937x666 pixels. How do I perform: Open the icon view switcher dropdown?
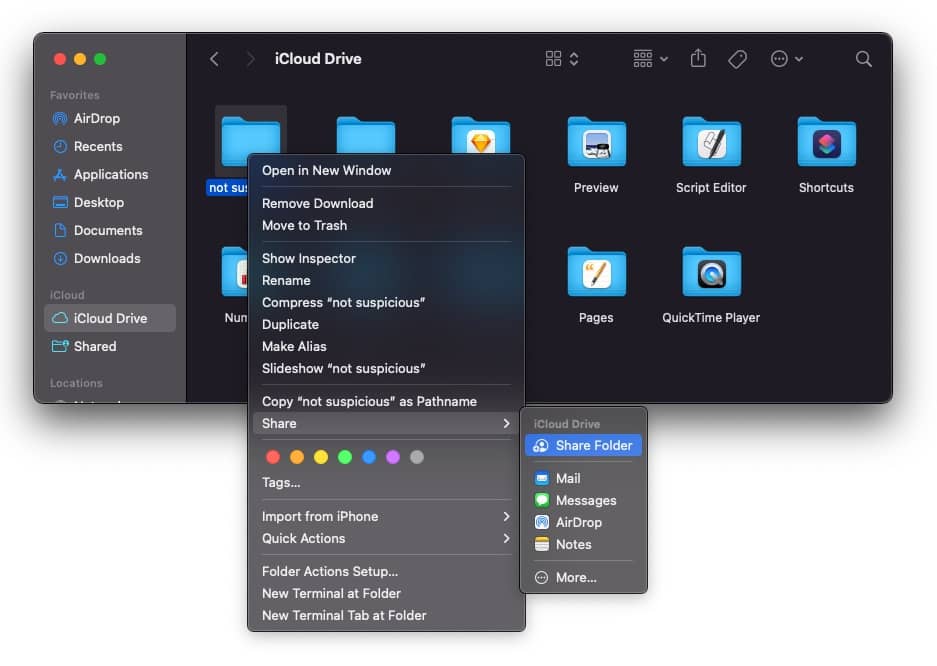(562, 59)
